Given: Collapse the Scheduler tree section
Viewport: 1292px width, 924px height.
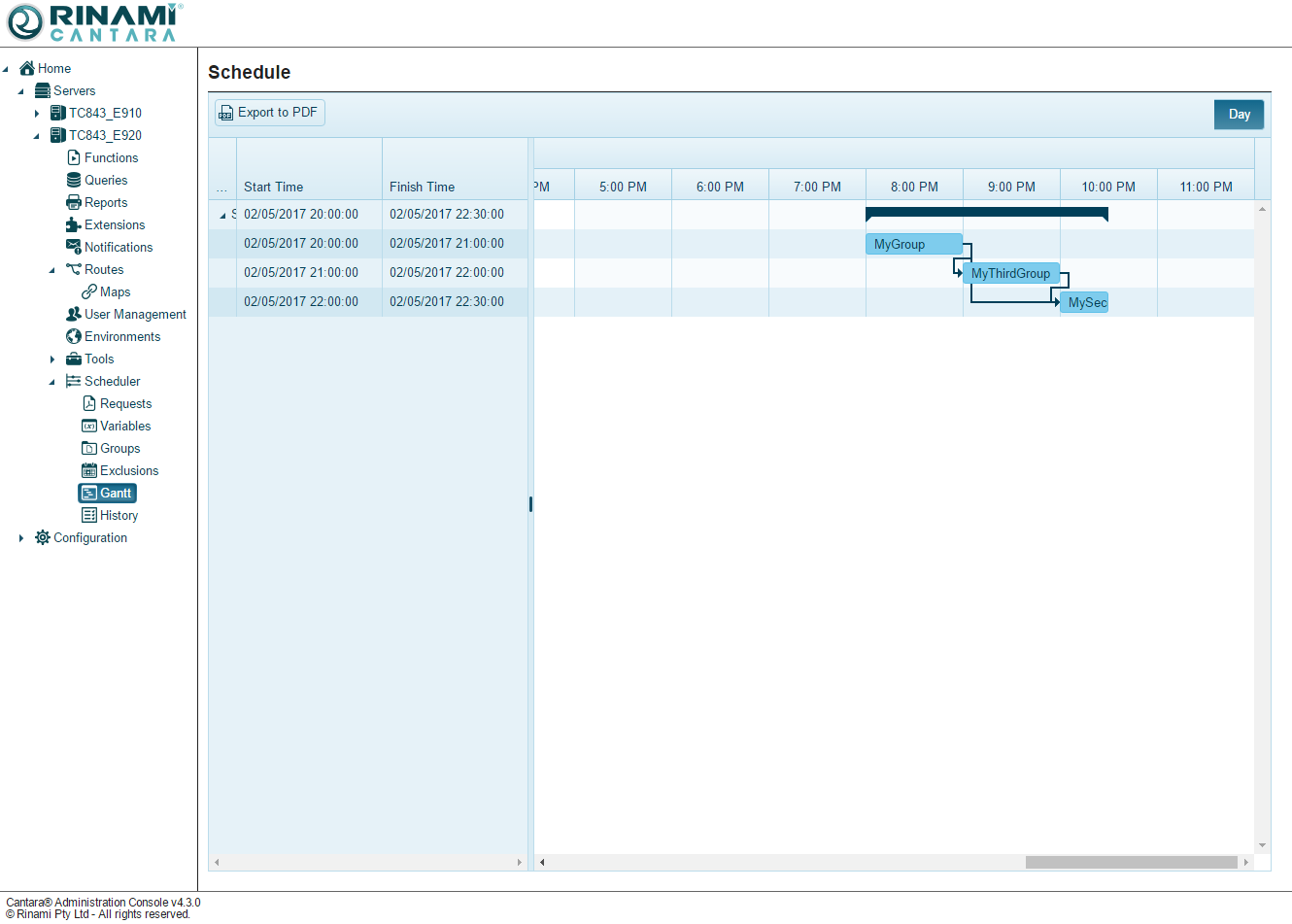Looking at the screenshot, I should pos(52,382).
